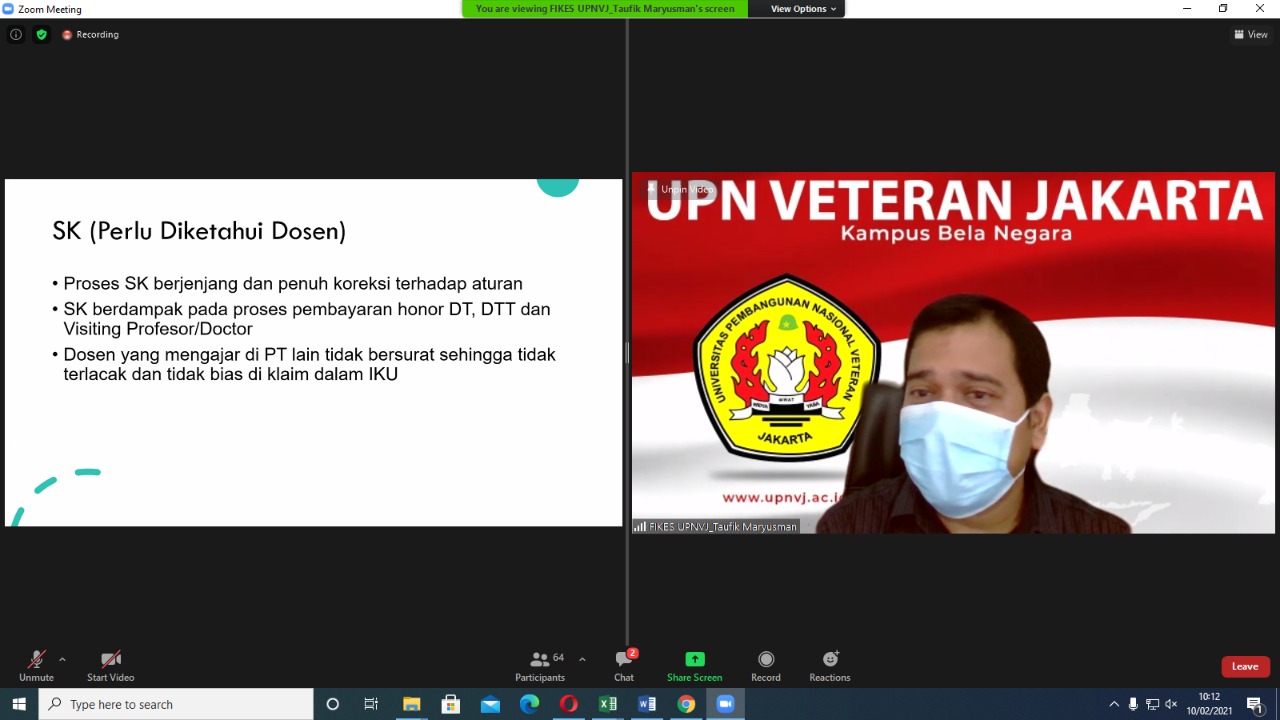Click the green Share Screen button
The width and height of the screenshot is (1280, 720).
pyautogui.click(x=694, y=666)
